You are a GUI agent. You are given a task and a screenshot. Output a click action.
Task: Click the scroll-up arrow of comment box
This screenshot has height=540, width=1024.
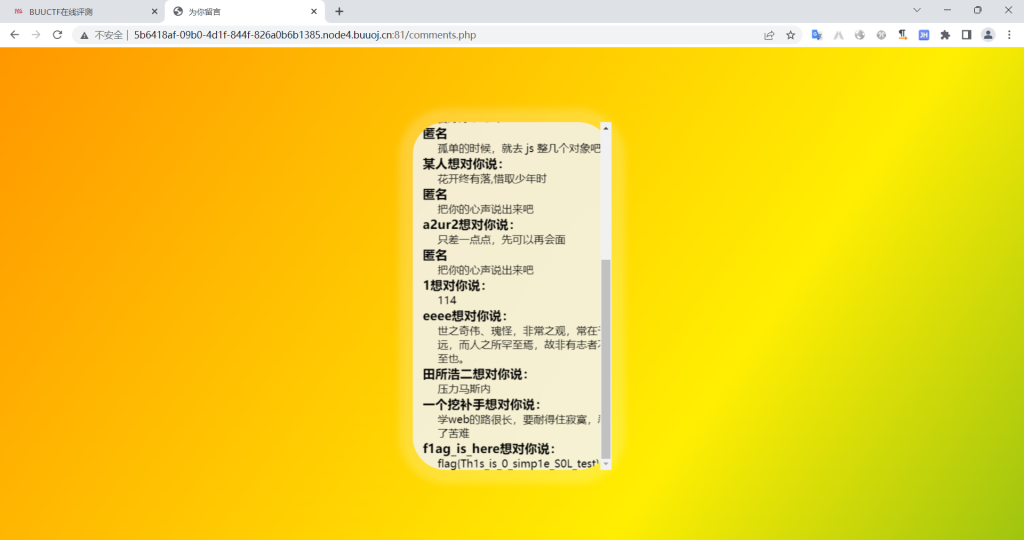[605, 129]
